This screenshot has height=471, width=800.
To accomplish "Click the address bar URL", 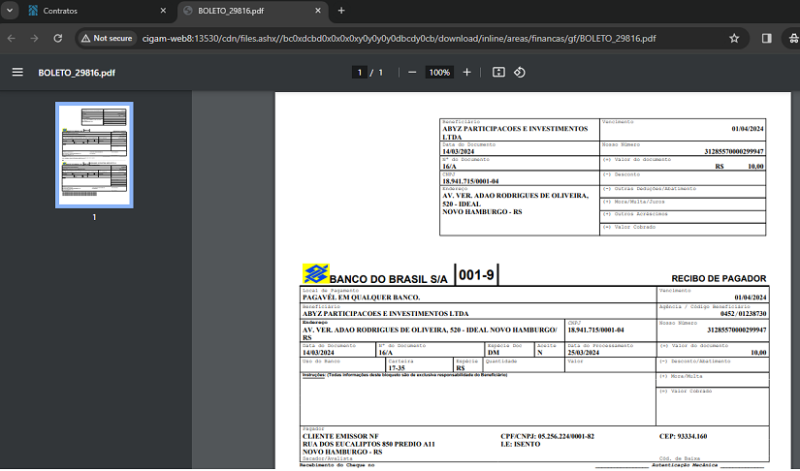I will pos(399,39).
